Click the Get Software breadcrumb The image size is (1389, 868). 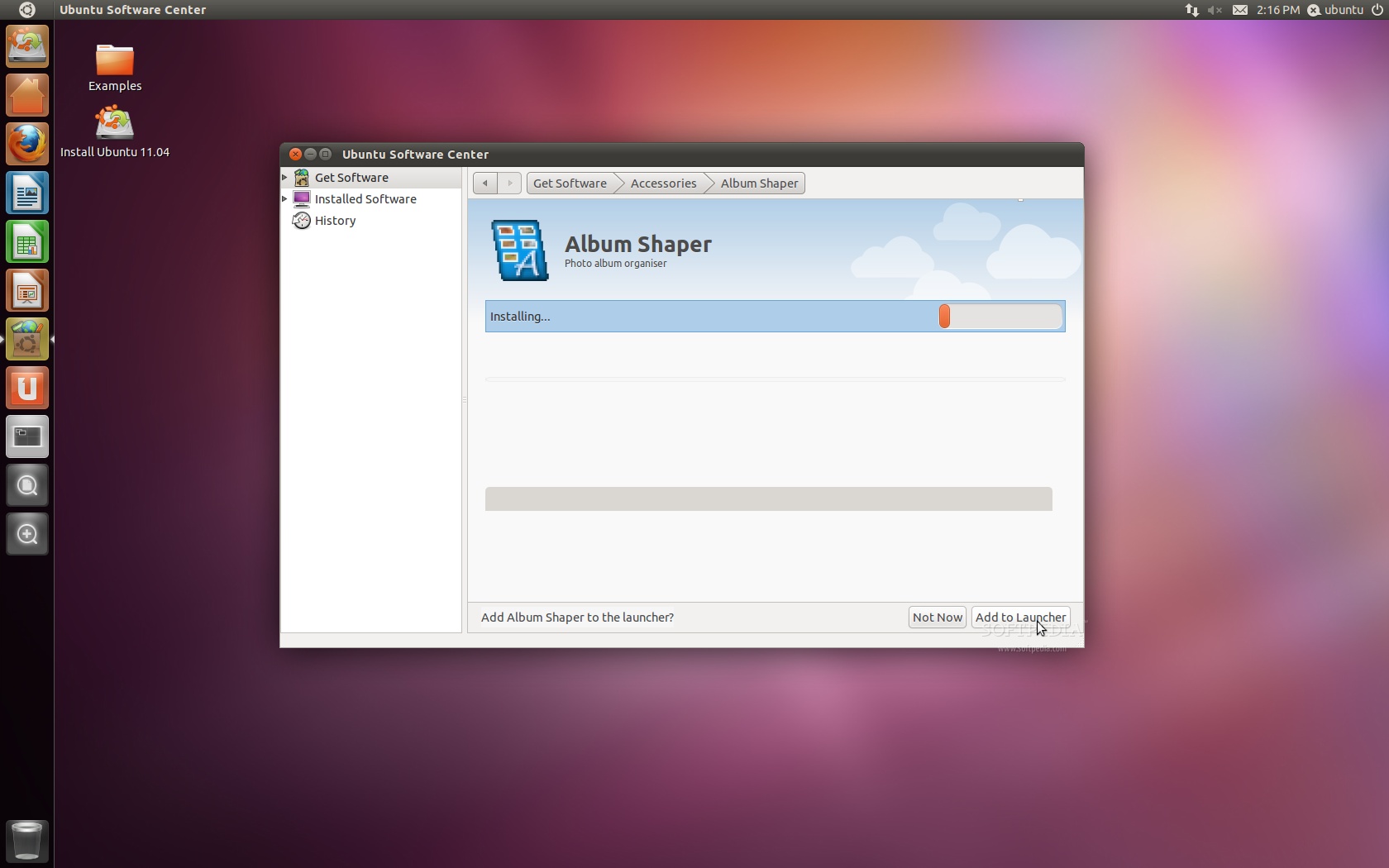pos(570,183)
